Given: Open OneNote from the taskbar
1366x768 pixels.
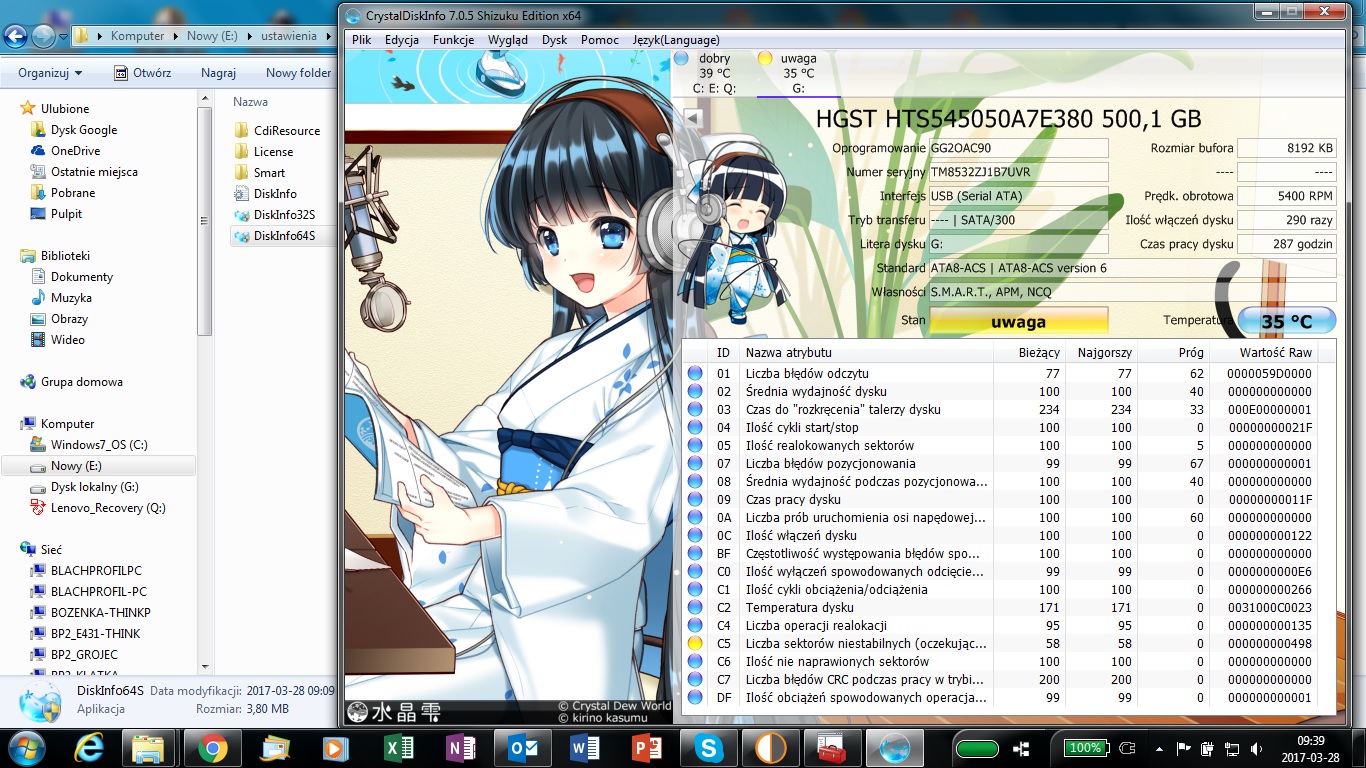Looking at the screenshot, I should (461, 748).
